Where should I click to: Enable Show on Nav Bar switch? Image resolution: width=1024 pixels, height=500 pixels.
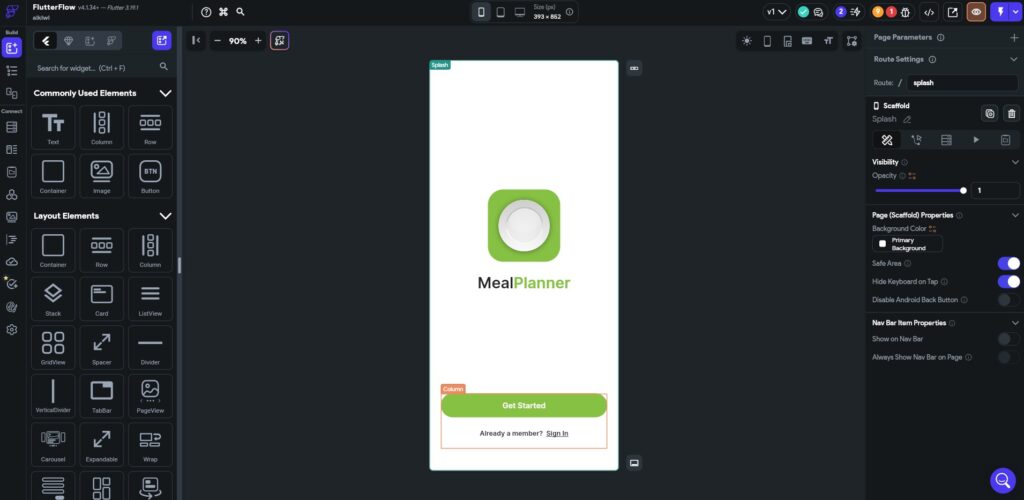[x=1008, y=339]
